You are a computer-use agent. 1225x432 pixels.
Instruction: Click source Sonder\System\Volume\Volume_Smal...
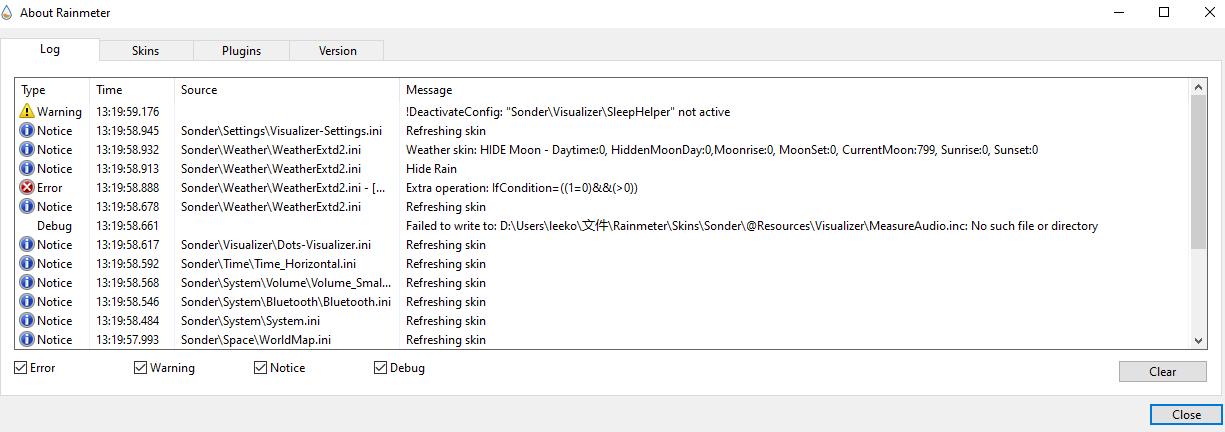click(x=286, y=283)
